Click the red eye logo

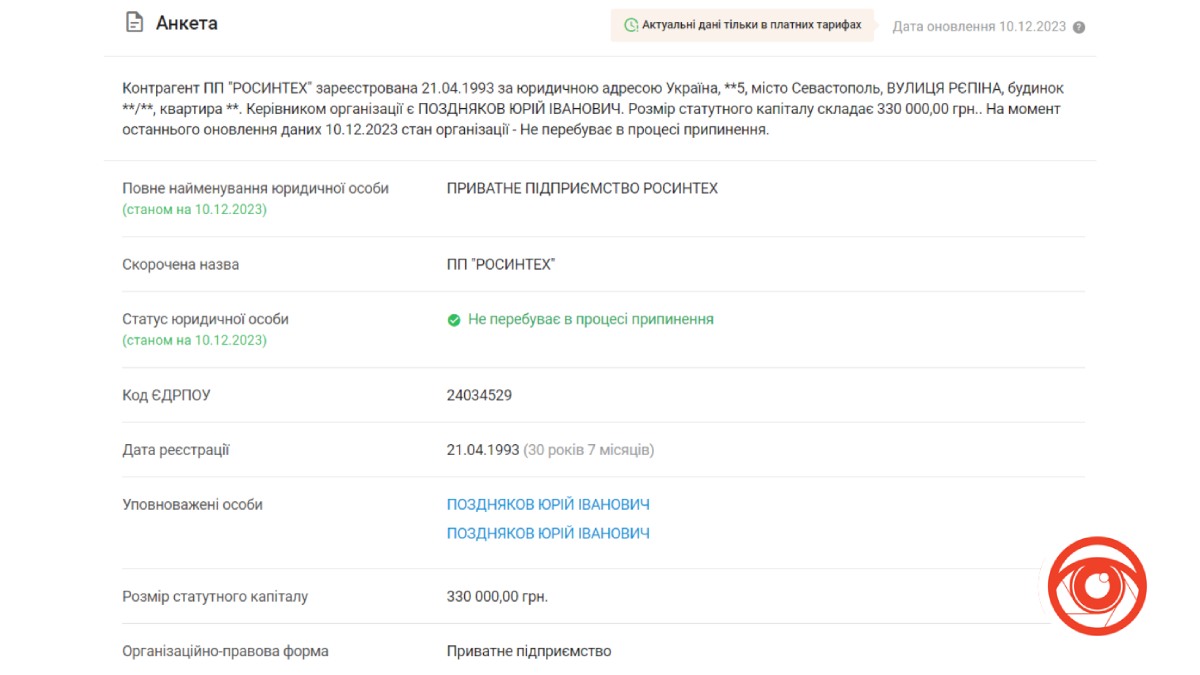(x=1096, y=587)
